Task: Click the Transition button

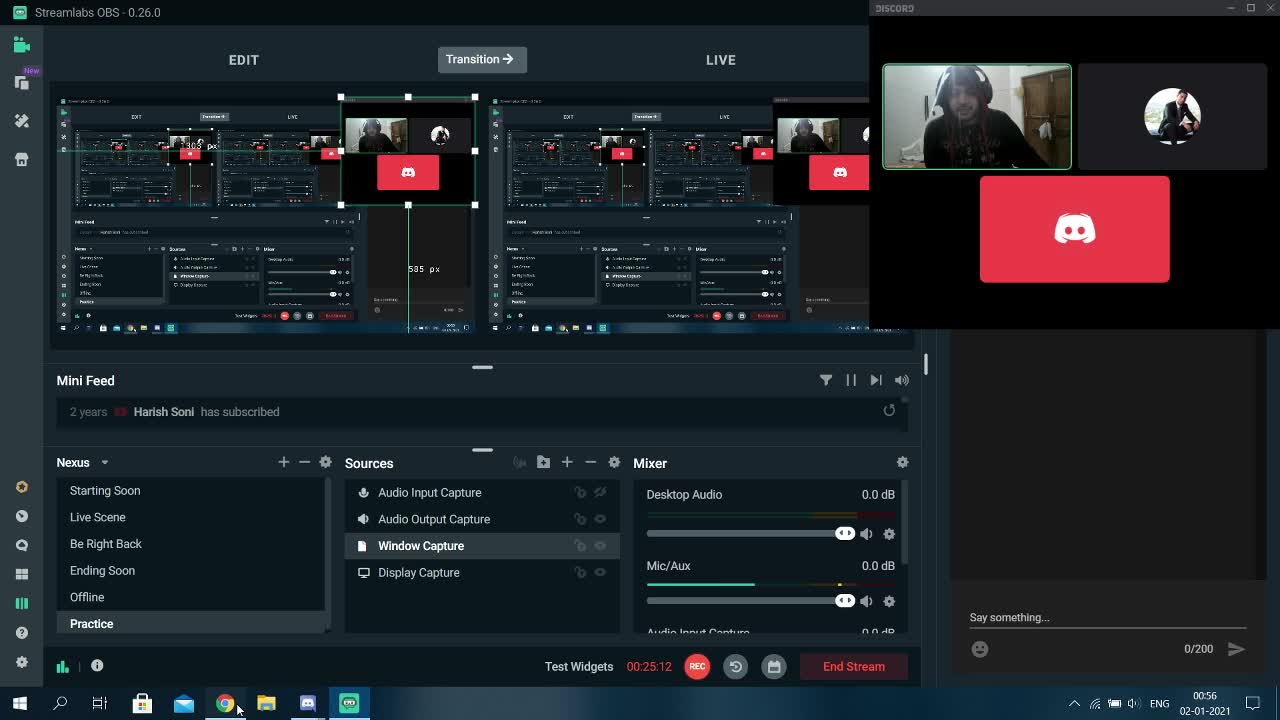Action: coord(482,59)
